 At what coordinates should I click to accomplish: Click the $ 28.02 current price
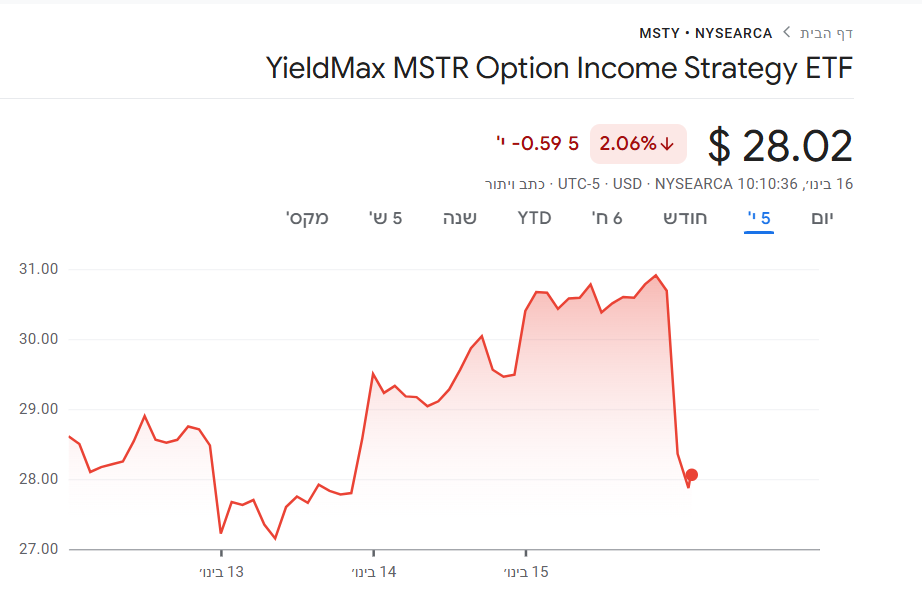click(x=780, y=146)
